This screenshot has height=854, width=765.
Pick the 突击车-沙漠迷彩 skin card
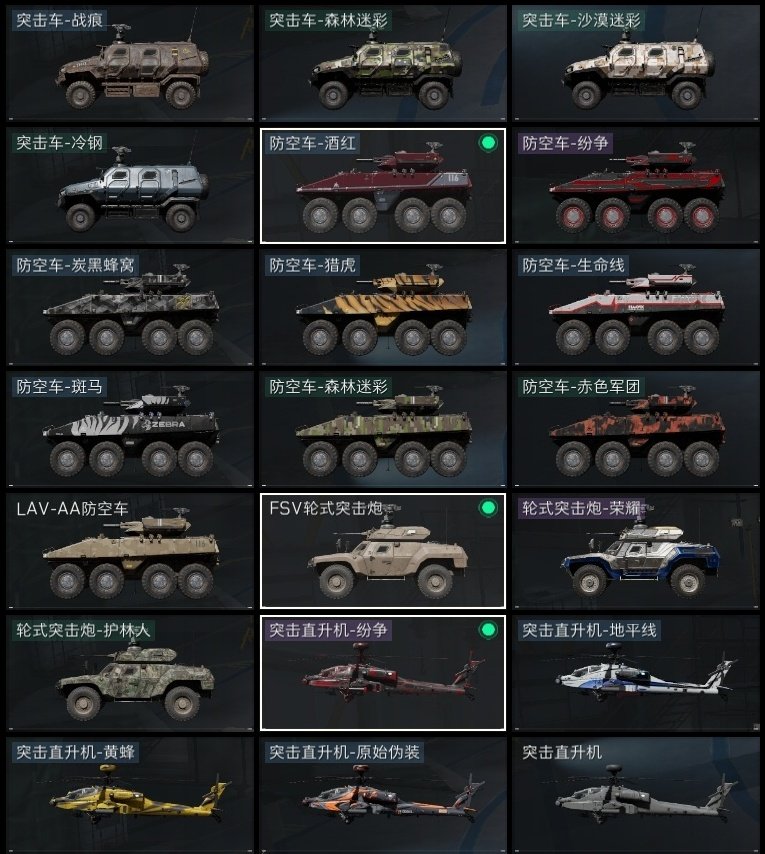coord(636,63)
